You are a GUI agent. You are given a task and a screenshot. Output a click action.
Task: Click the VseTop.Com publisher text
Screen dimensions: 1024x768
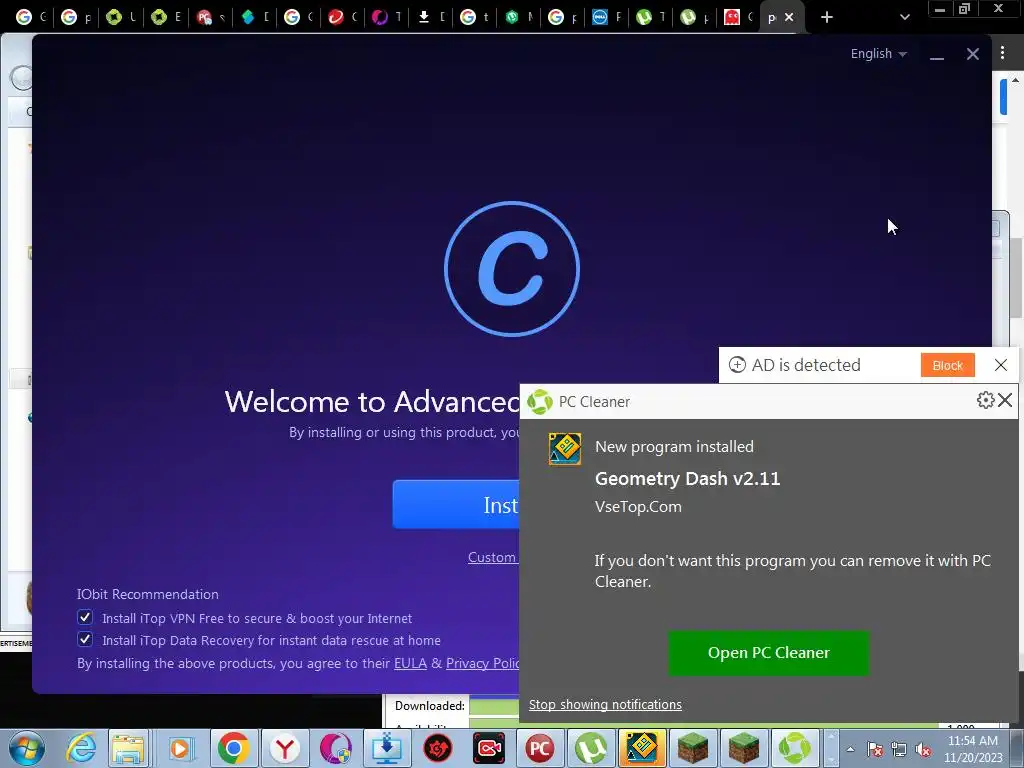[638, 507]
